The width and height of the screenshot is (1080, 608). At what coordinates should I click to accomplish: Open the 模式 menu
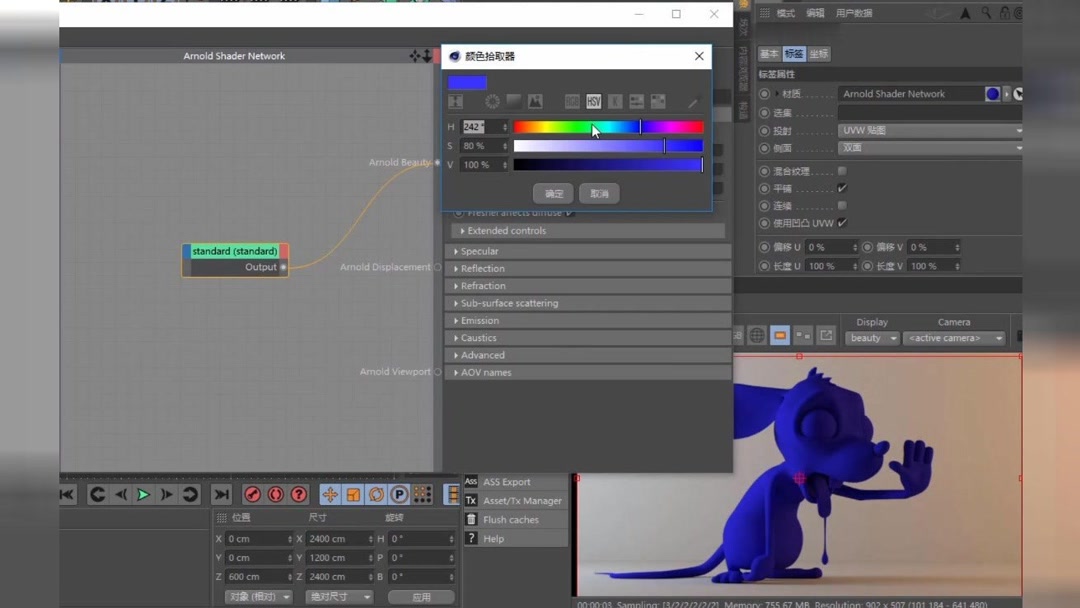(x=788, y=12)
